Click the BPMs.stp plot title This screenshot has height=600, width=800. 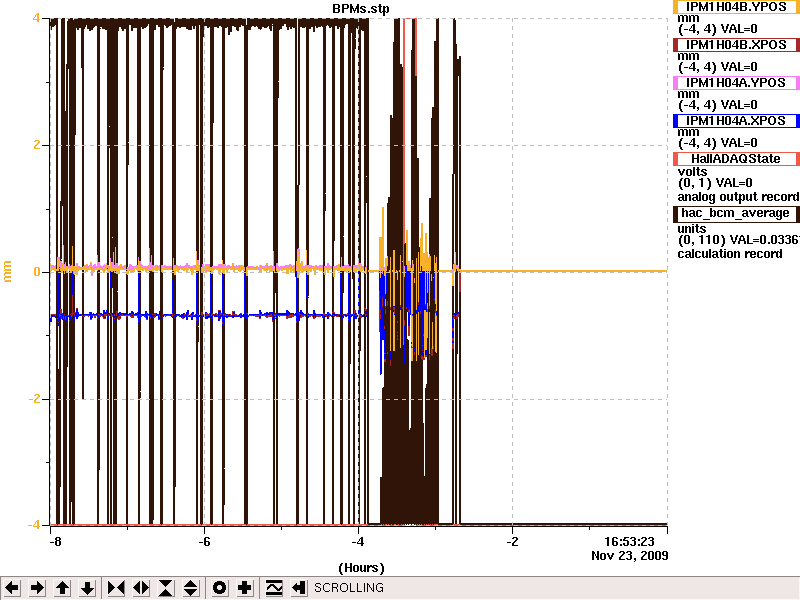click(361, 9)
